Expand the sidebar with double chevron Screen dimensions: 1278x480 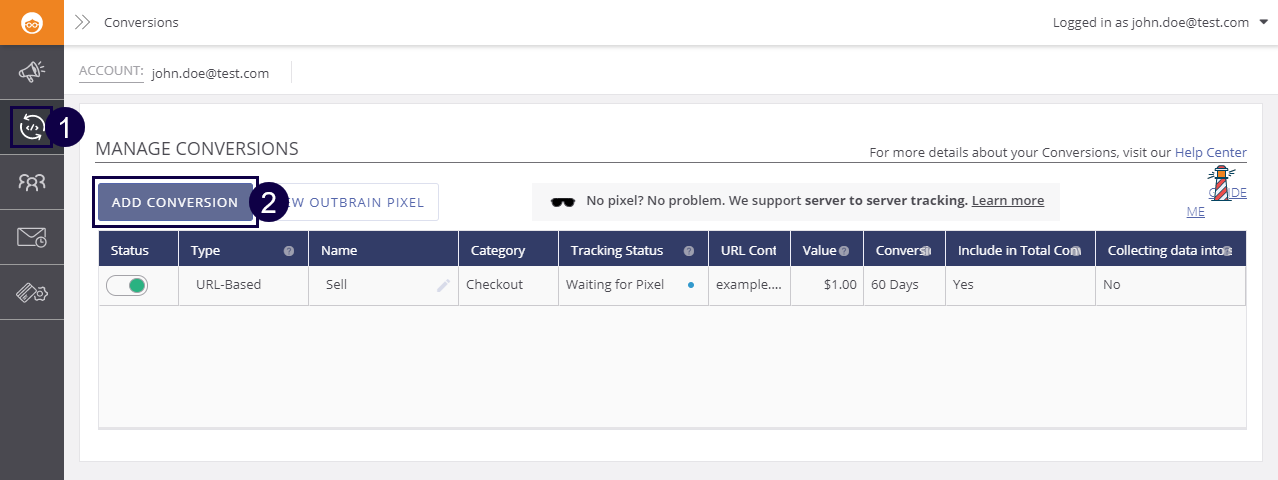click(x=83, y=22)
